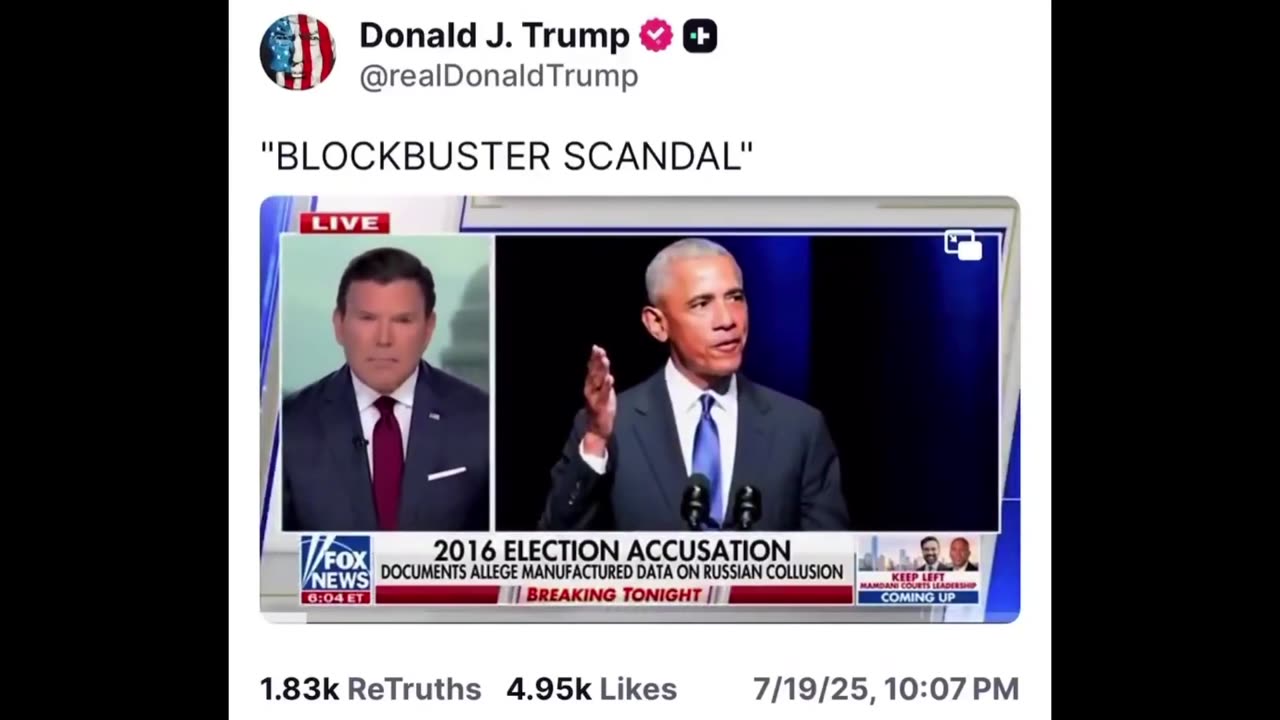The height and width of the screenshot is (720, 1280).
Task: Click the flag-themed profile avatar
Action: pos(297,52)
